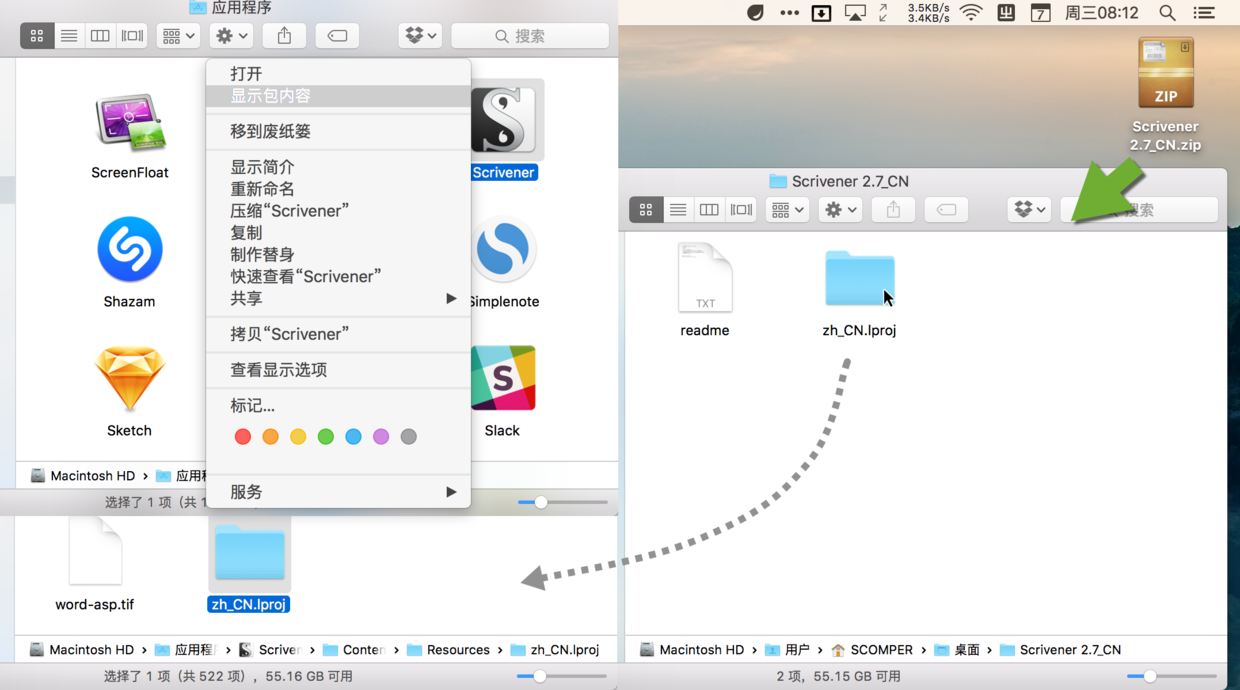This screenshot has width=1240, height=690.
Task: Open the input method menu bar icon
Action: coord(1006,13)
